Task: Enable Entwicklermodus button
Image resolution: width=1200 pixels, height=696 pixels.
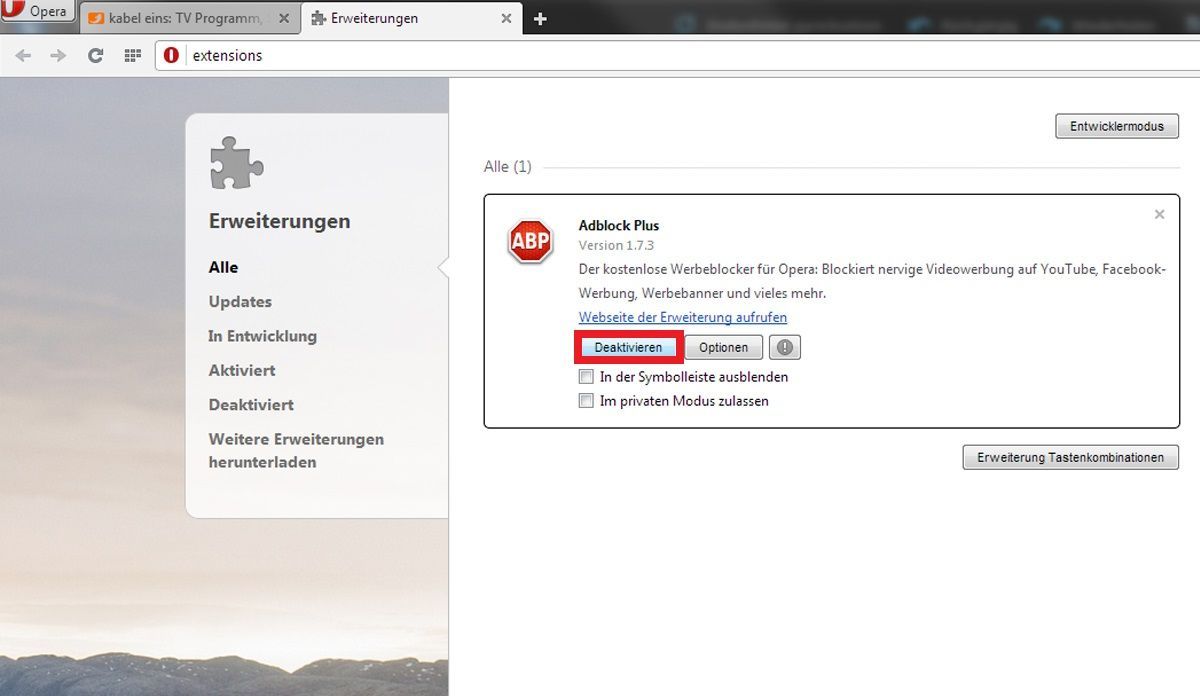Action: pos(1116,127)
